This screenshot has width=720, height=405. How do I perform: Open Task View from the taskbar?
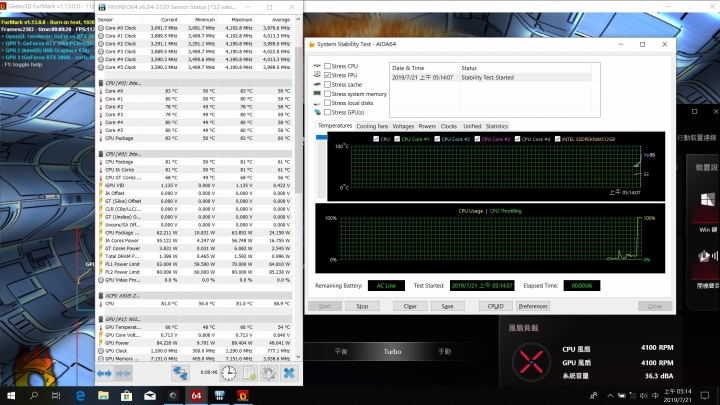[x=56, y=395]
